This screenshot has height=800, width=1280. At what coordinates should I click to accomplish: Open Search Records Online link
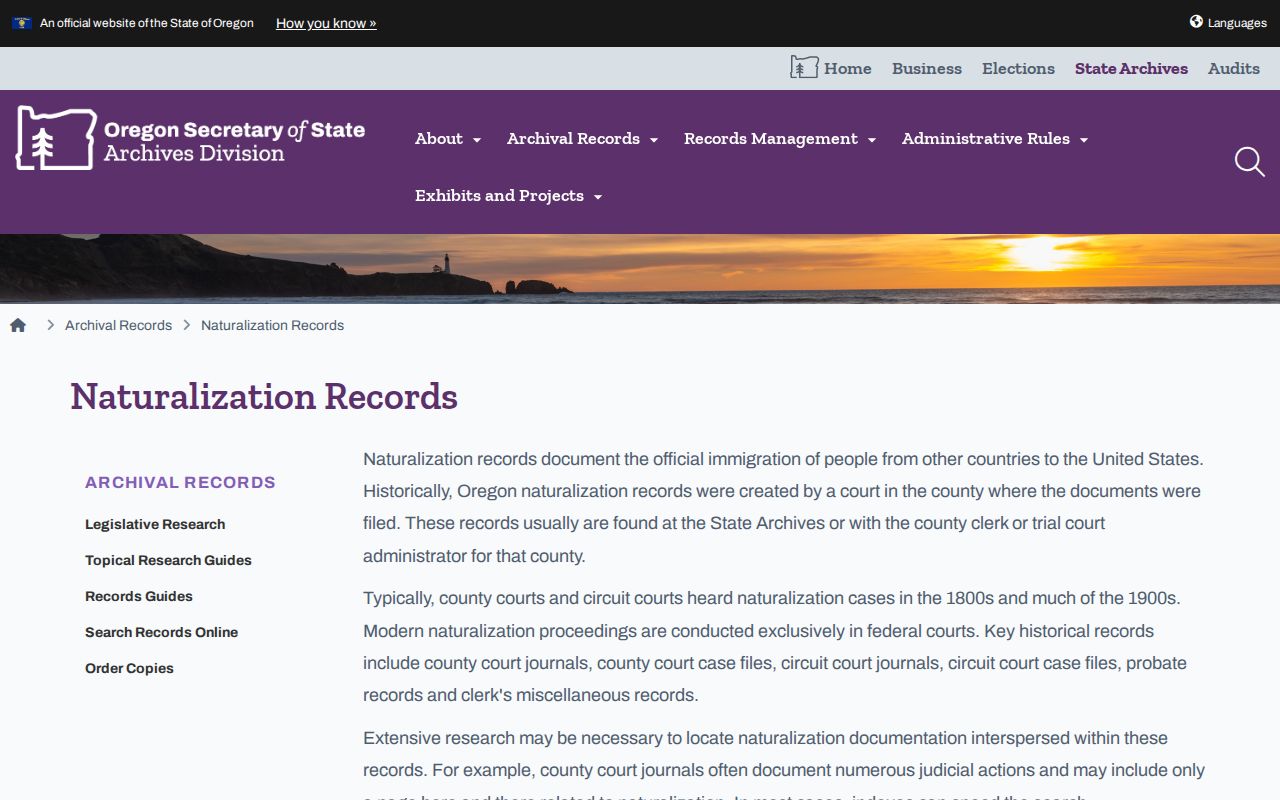click(161, 632)
